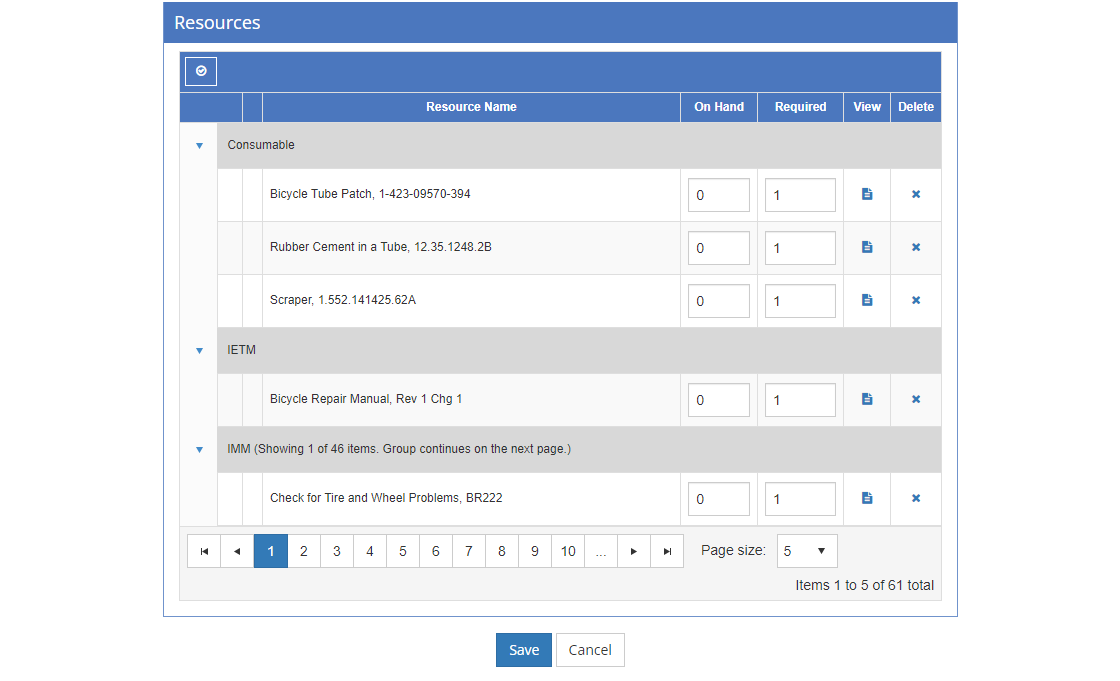
Task: Collapse the IMM group
Action: click(x=199, y=450)
